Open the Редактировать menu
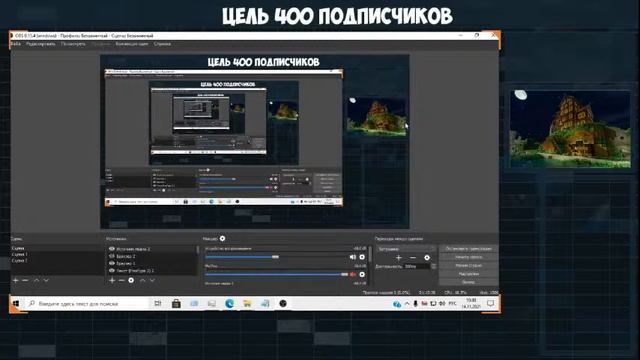Screen dimensions: 640x360 click(40, 44)
